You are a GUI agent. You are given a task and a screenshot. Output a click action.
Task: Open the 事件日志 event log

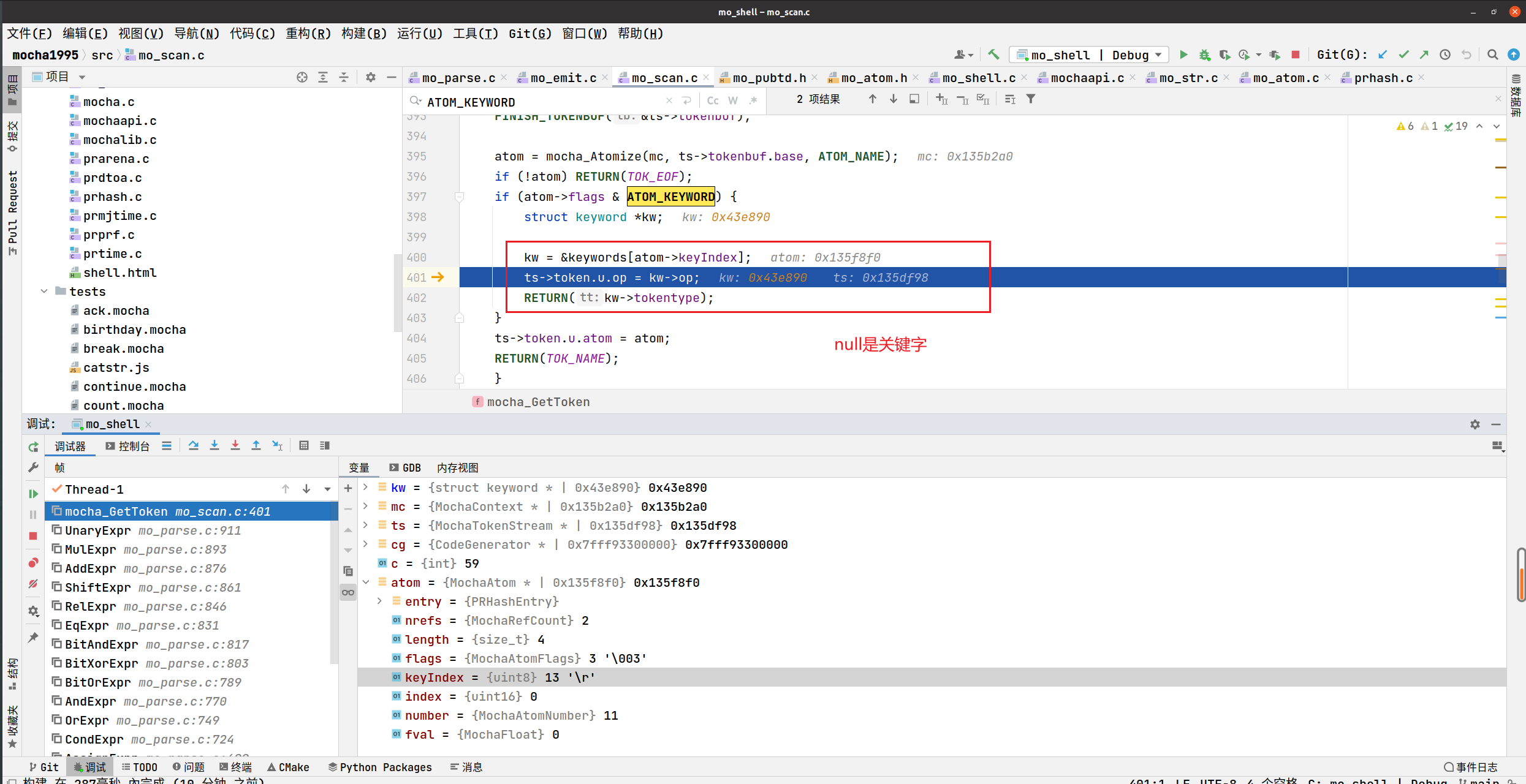[1471, 767]
